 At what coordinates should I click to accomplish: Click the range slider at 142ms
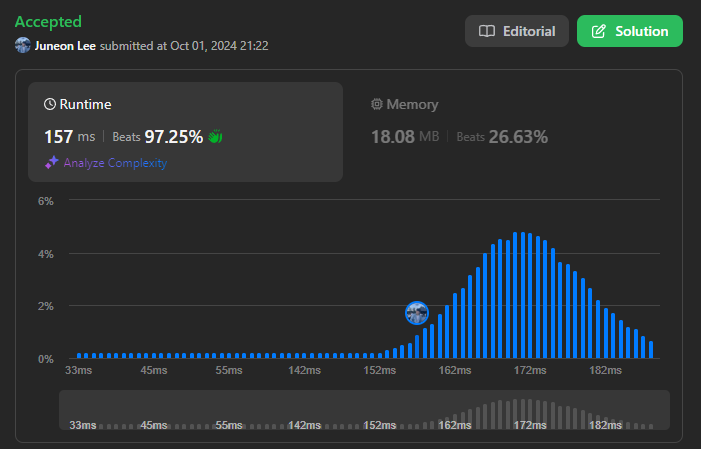click(x=304, y=425)
